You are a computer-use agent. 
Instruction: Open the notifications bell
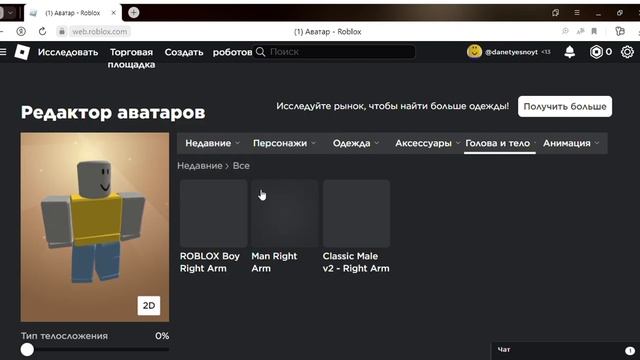569,52
